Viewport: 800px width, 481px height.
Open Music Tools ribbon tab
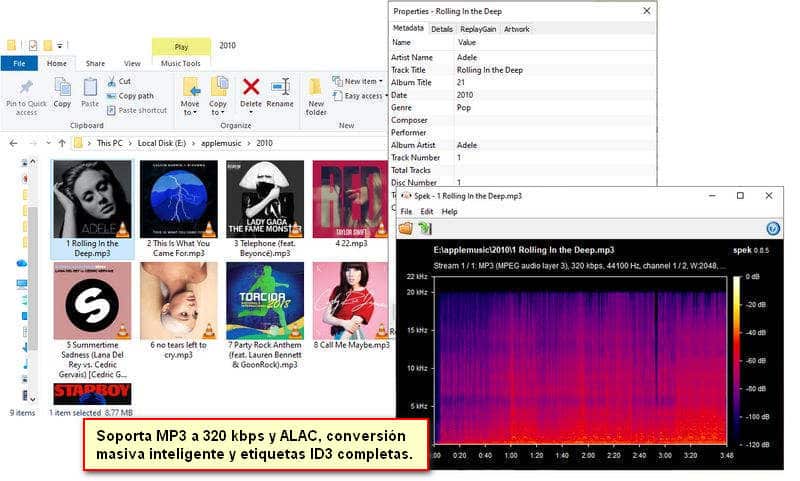181,63
